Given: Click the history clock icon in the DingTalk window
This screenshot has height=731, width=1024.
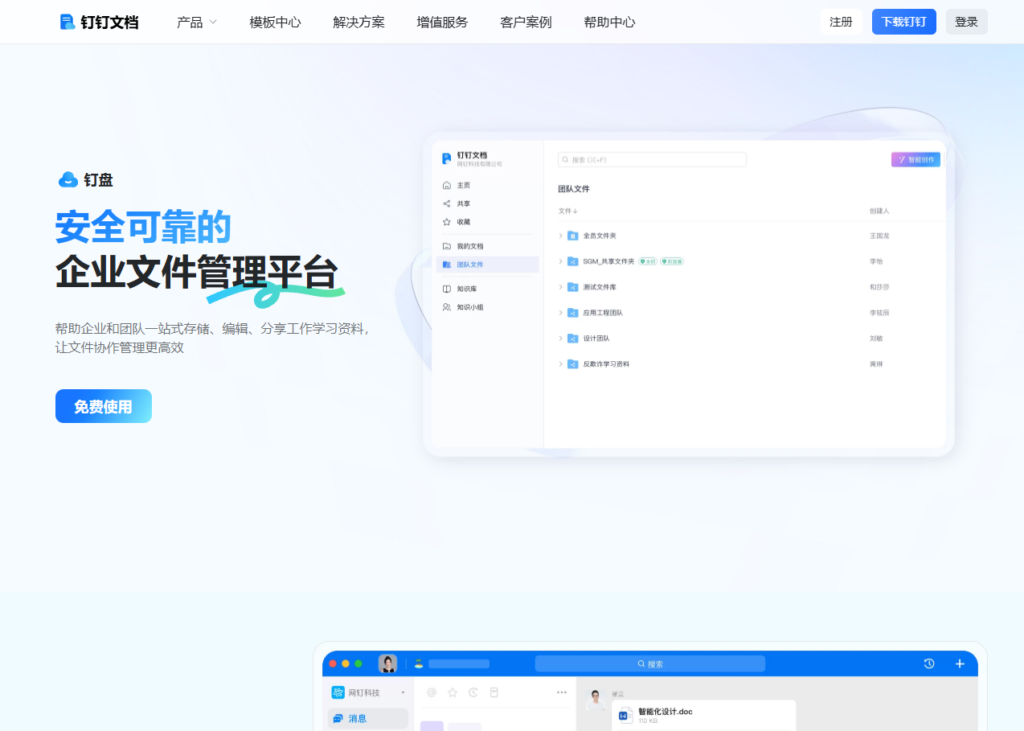Looking at the screenshot, I should (927, 662).
